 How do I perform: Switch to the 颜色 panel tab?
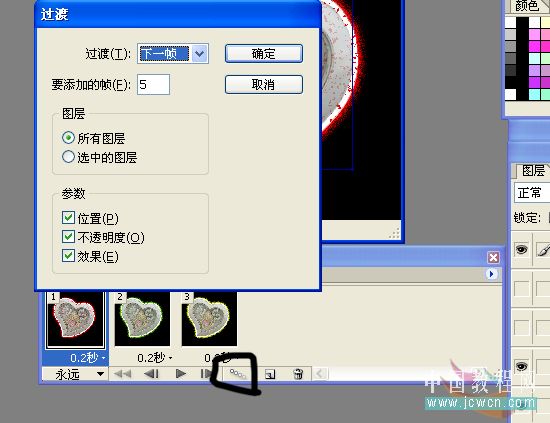tap(528, 6)
